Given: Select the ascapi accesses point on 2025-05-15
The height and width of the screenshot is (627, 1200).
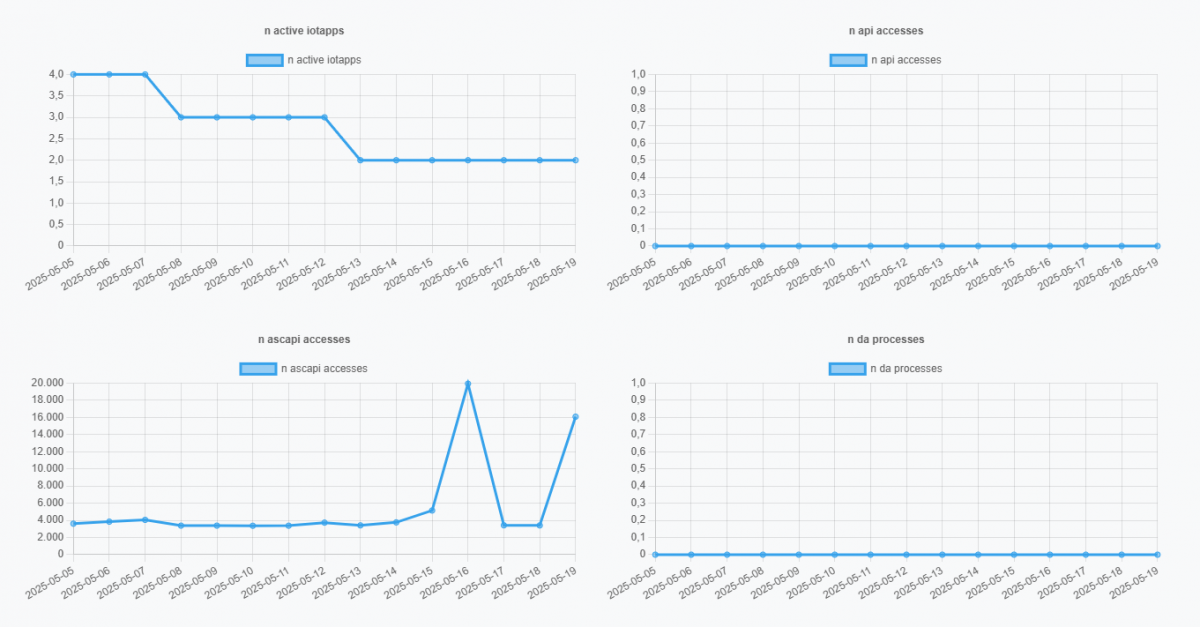Looking at the screenshot, I should pos(432,510).
